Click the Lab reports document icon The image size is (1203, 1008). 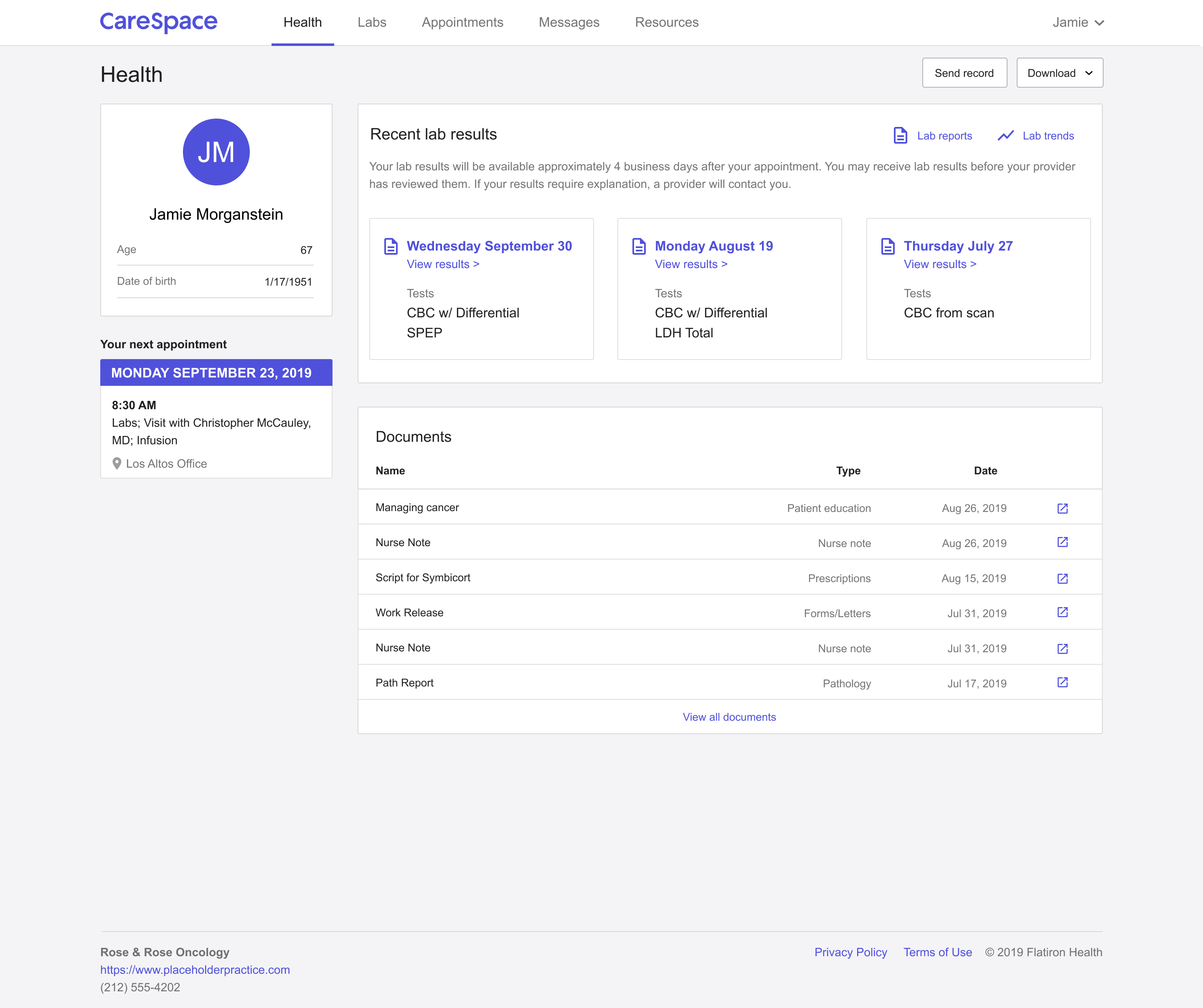tap(900, 136)
